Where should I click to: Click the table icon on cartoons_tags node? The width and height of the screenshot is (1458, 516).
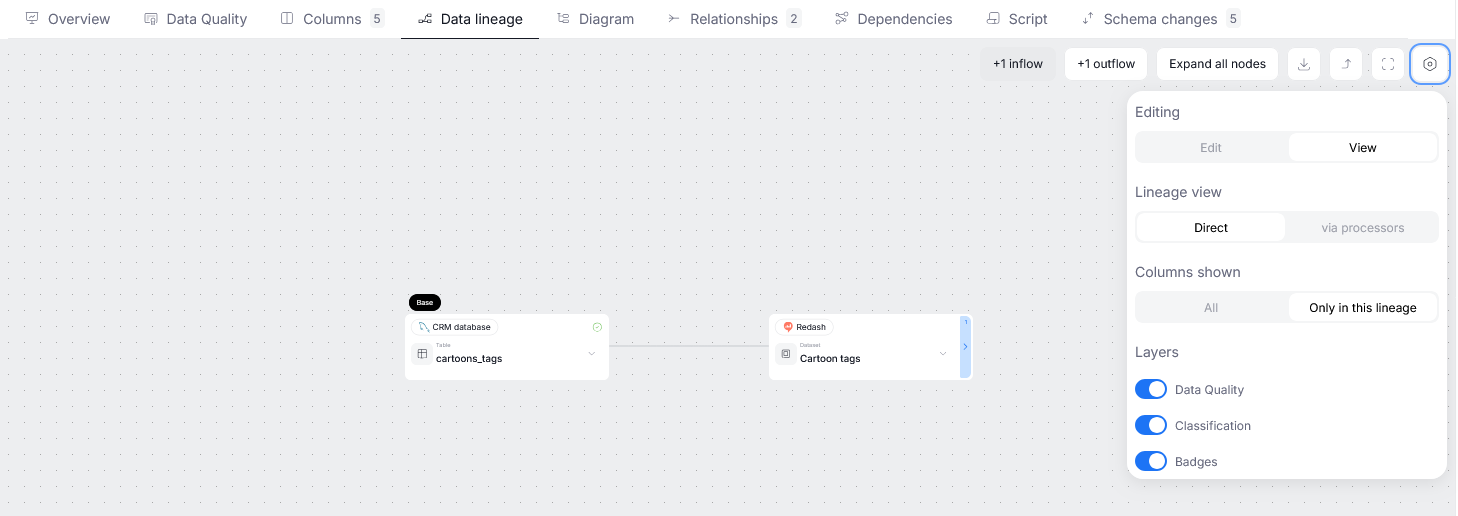422,354
